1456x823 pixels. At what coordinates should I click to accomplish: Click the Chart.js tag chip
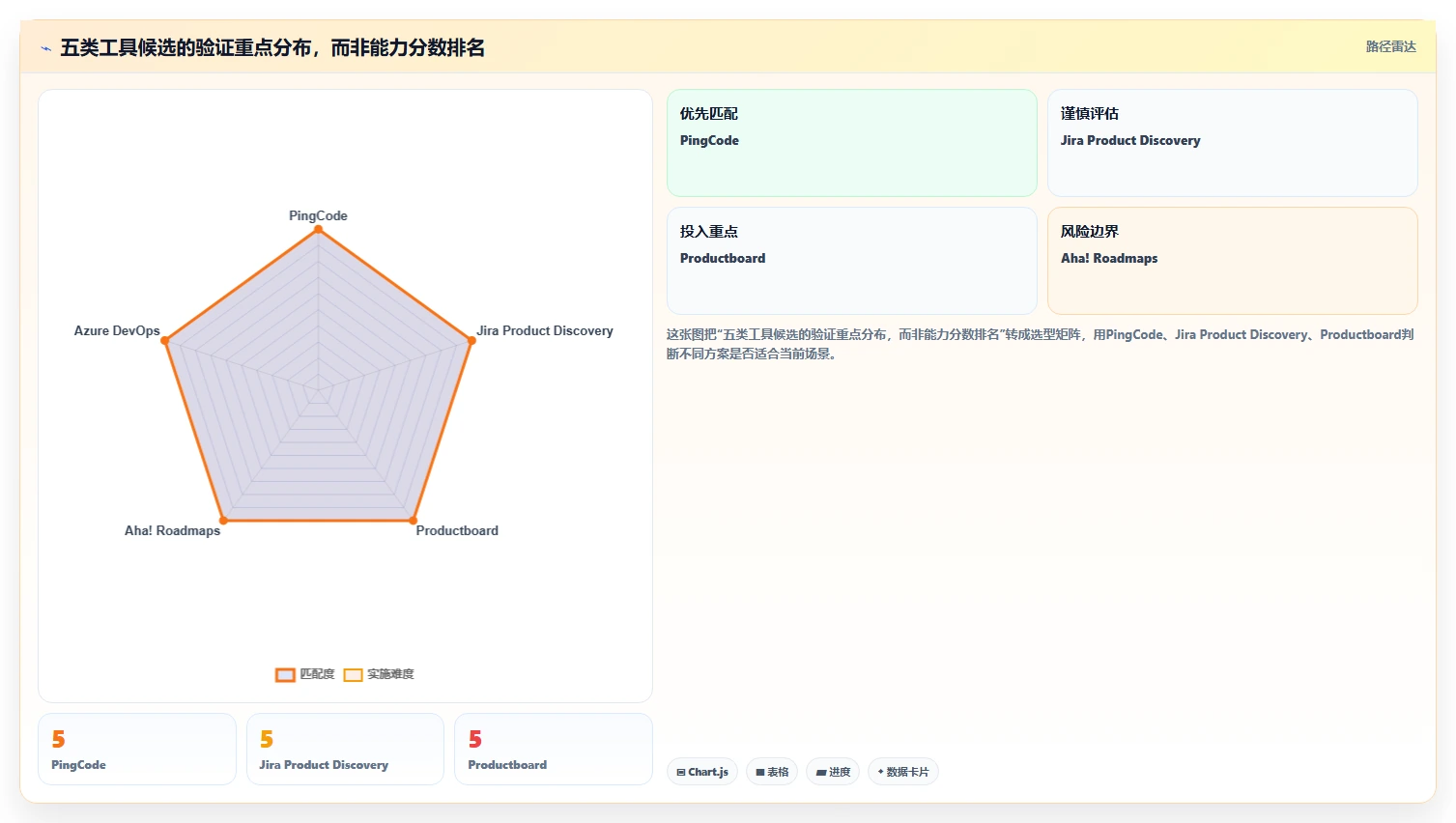tap(702, 772)
